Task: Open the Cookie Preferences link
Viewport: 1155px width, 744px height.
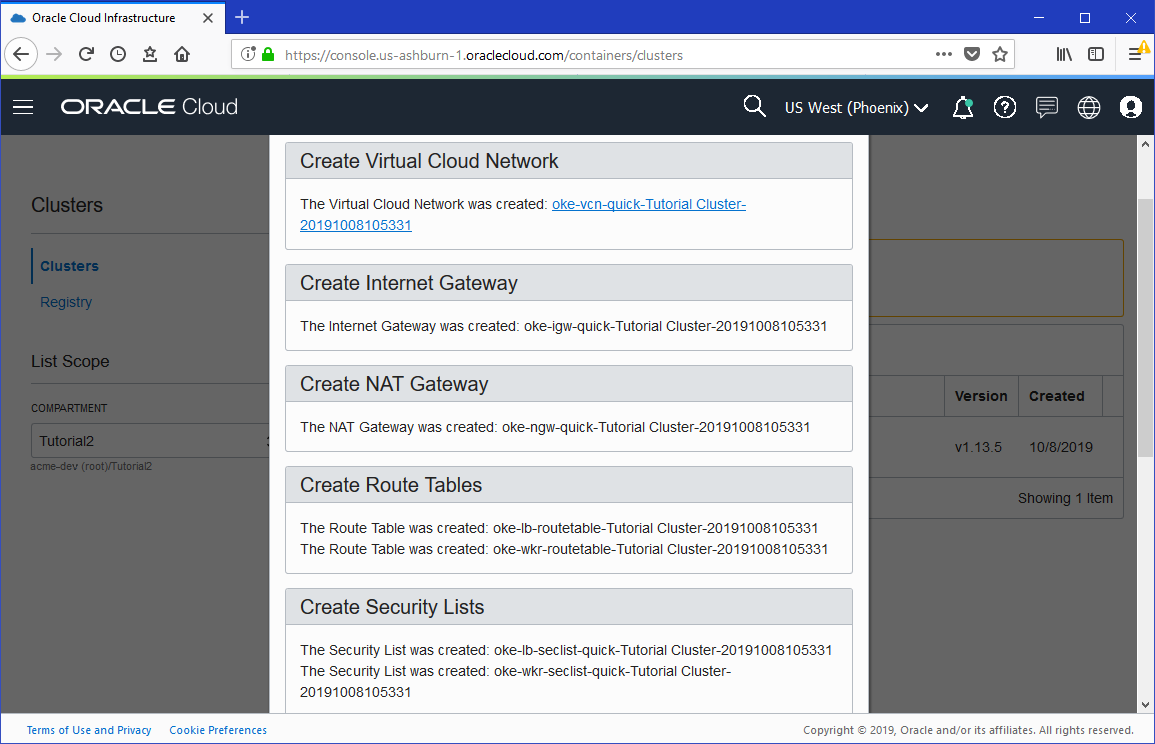Action: click(218, 730)
